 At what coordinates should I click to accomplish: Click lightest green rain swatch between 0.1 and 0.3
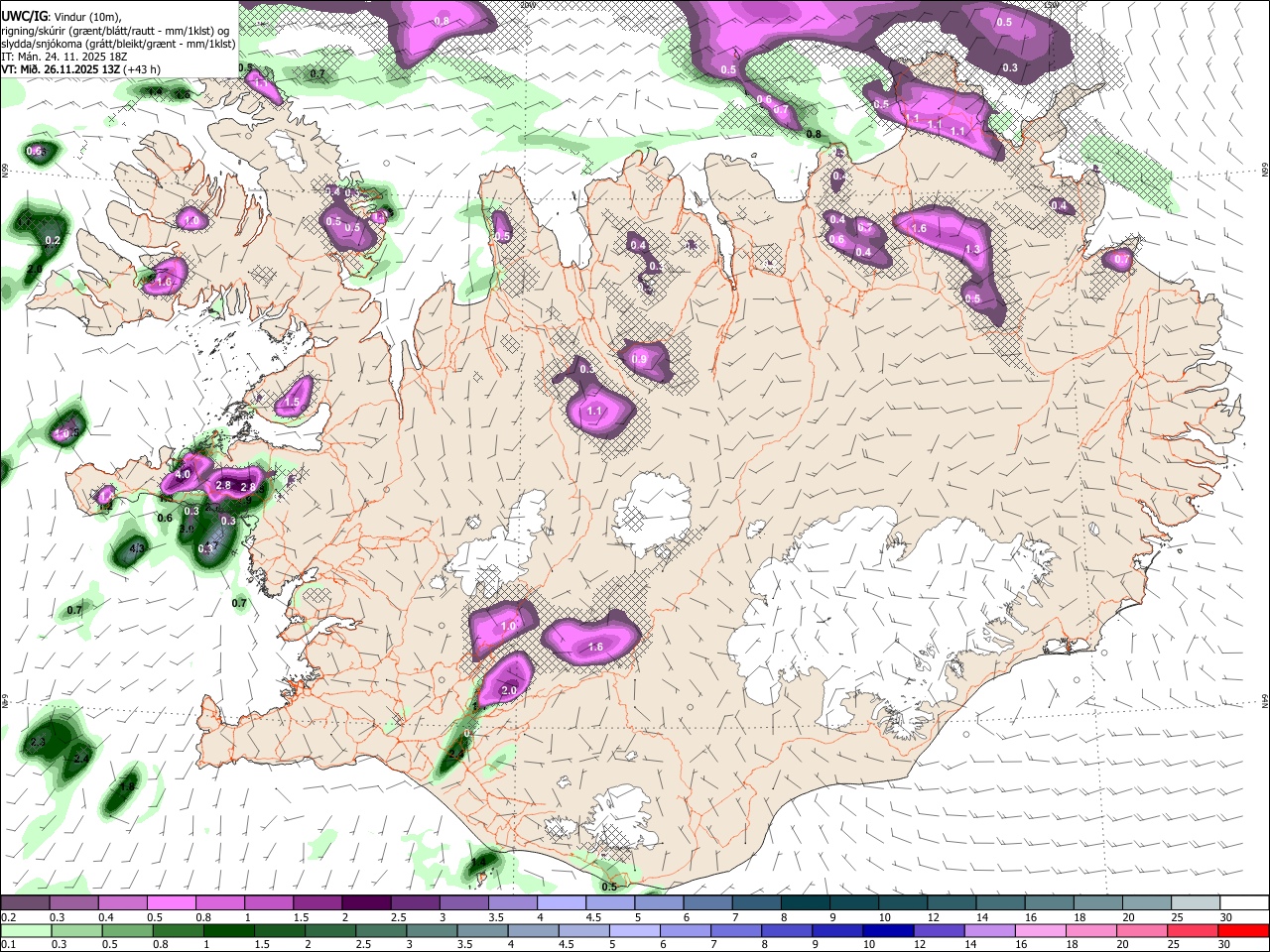click(25, 931)
